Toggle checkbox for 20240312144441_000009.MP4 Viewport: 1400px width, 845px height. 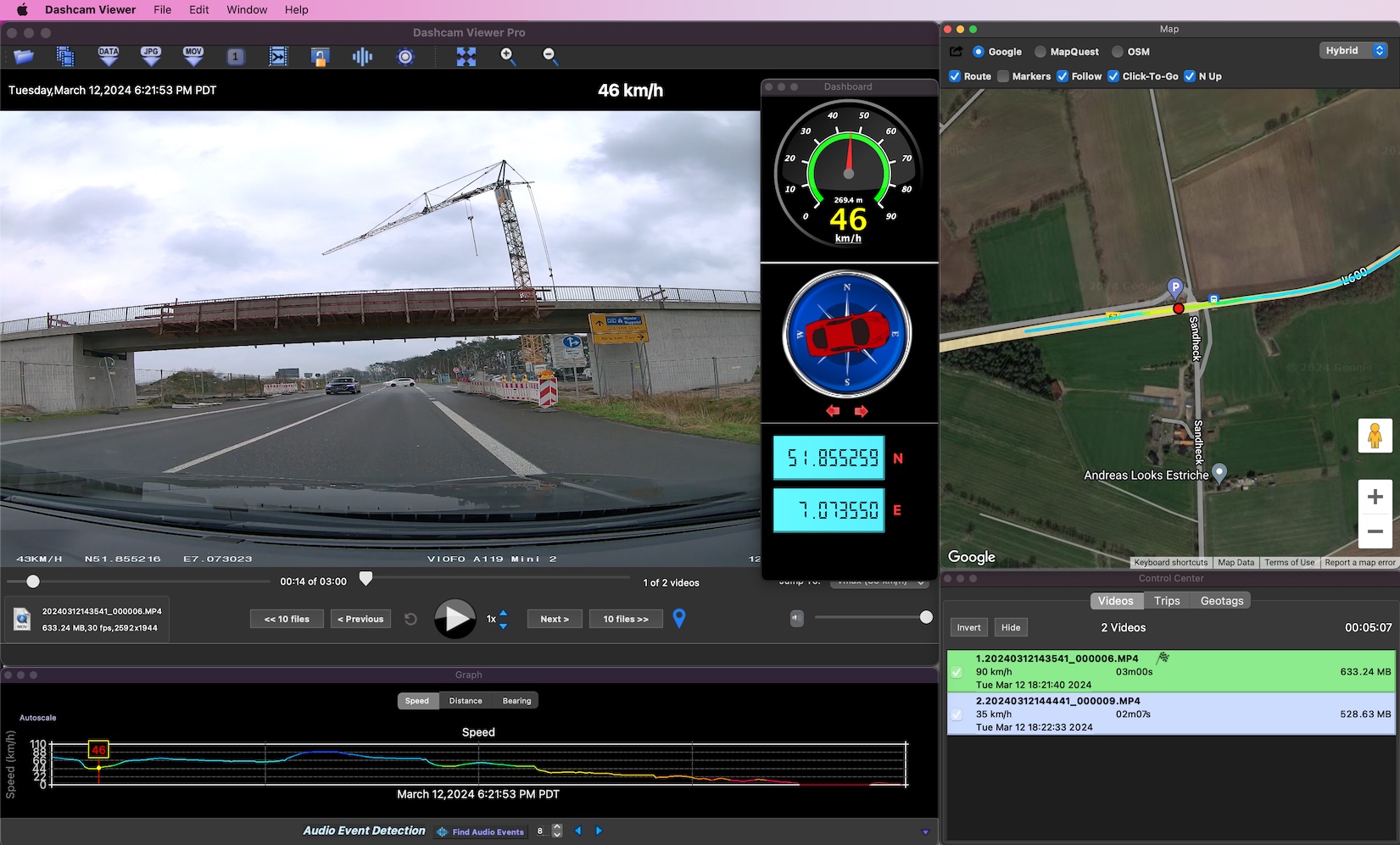click(957, 714)
